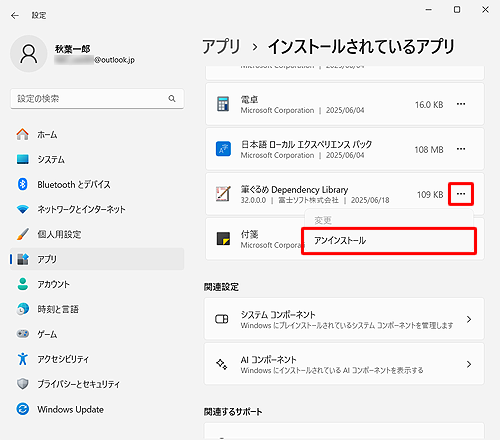This screenshot has height=440, width=500.
Task: Minimize the Settings window
Action: tap(429, 10)
